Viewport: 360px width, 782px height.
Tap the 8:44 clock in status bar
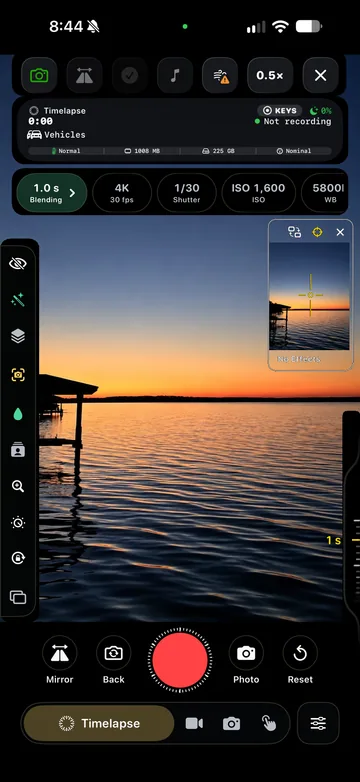tap(67, 26)
